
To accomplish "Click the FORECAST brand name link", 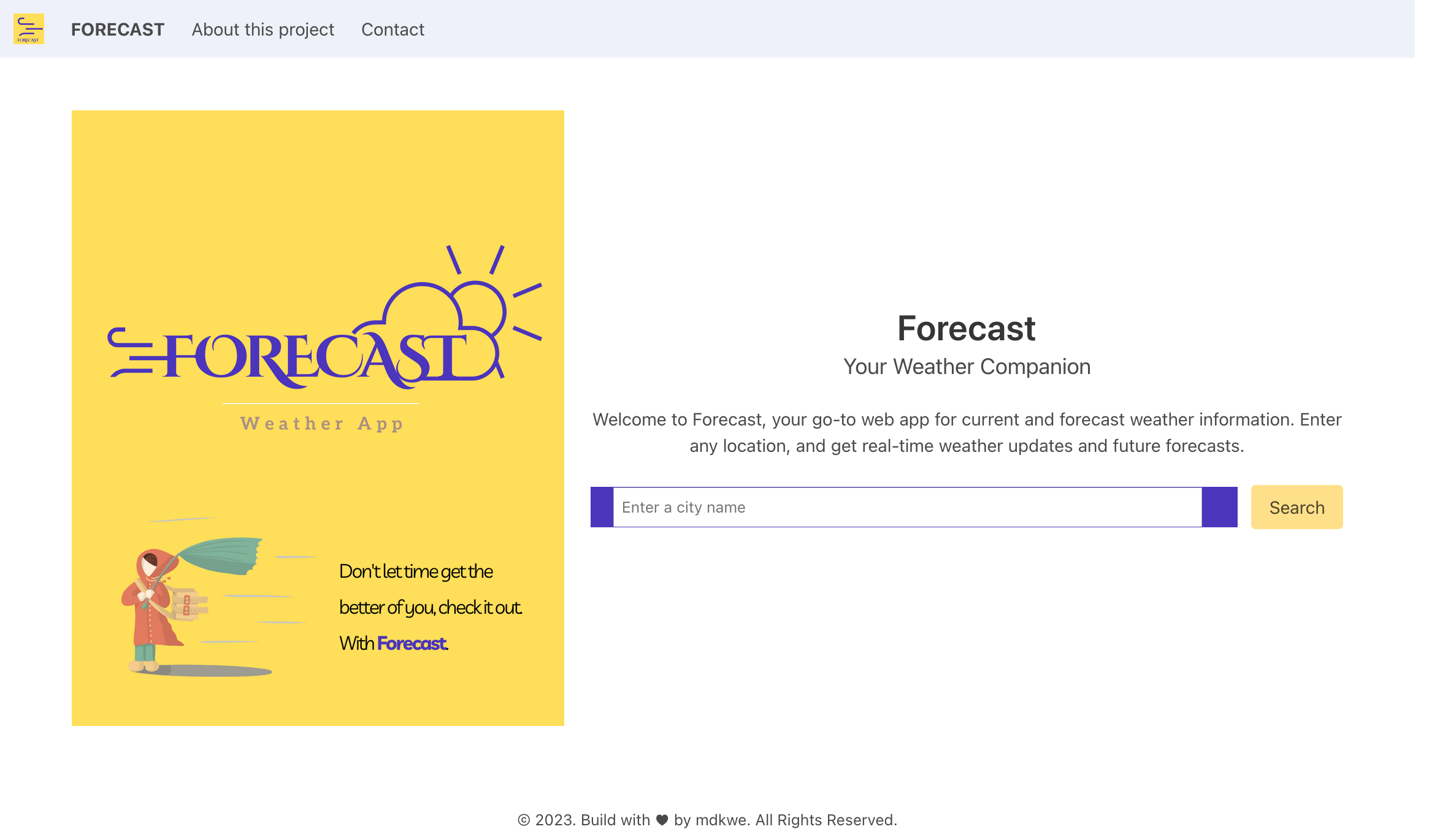I will click(118, 29).
